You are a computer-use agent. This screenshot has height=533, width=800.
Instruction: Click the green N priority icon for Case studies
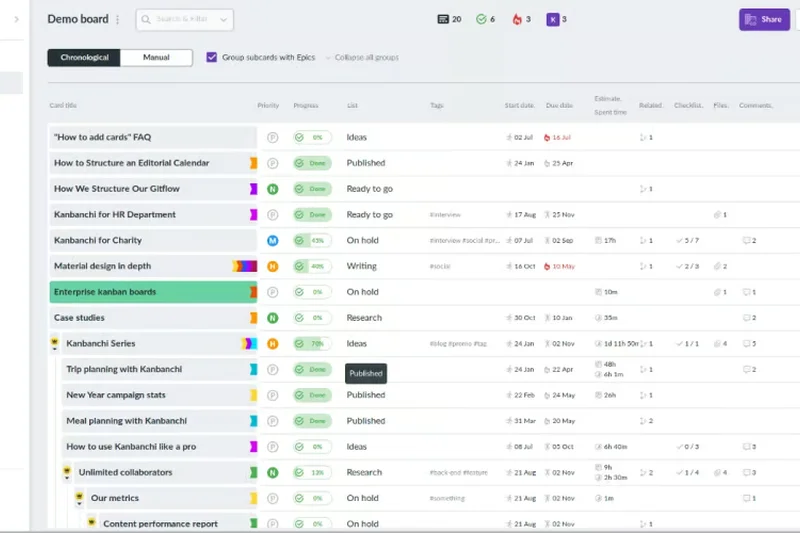click(272, 318)
